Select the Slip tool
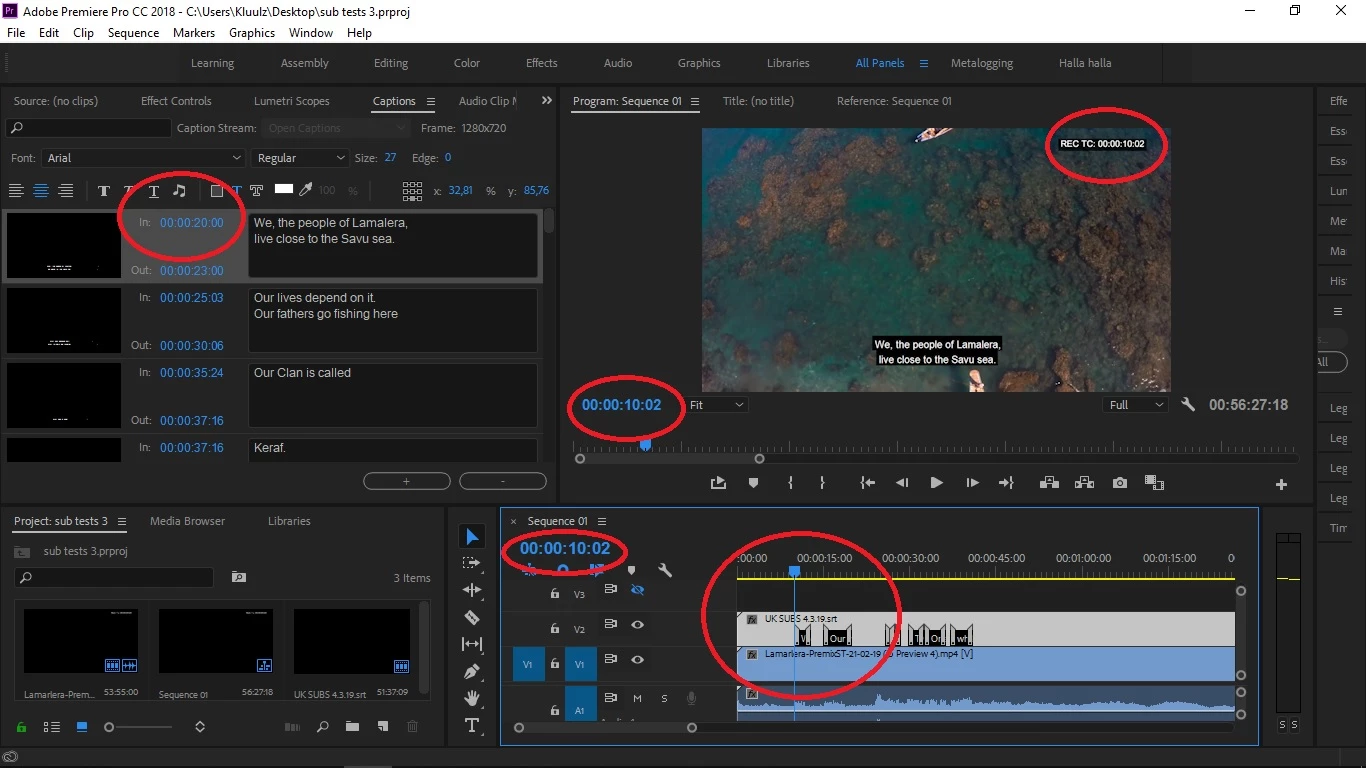This screenshot has width=1366, height=768. click(x=472, y=644)
